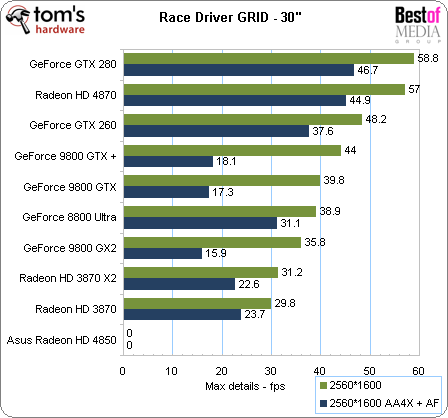This screenshot has width=448, height=418.
Task: Click the green 2560*1600 legend swatch
Action: pyautogui.click(x=323, y=386)
